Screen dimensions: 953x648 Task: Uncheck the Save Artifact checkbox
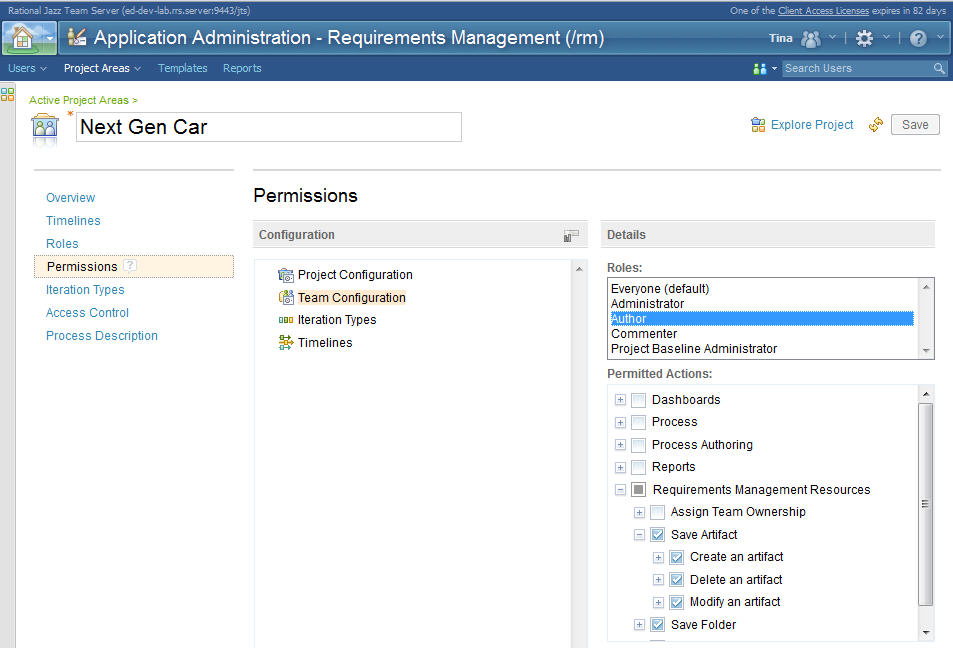[x=657, y=534]
